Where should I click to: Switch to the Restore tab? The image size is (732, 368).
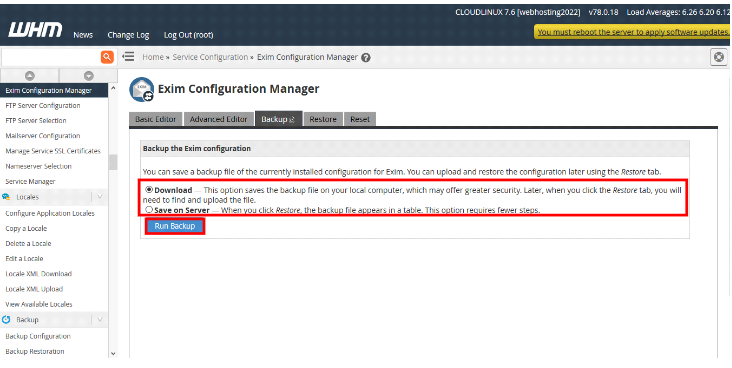(x=323, y=119)
